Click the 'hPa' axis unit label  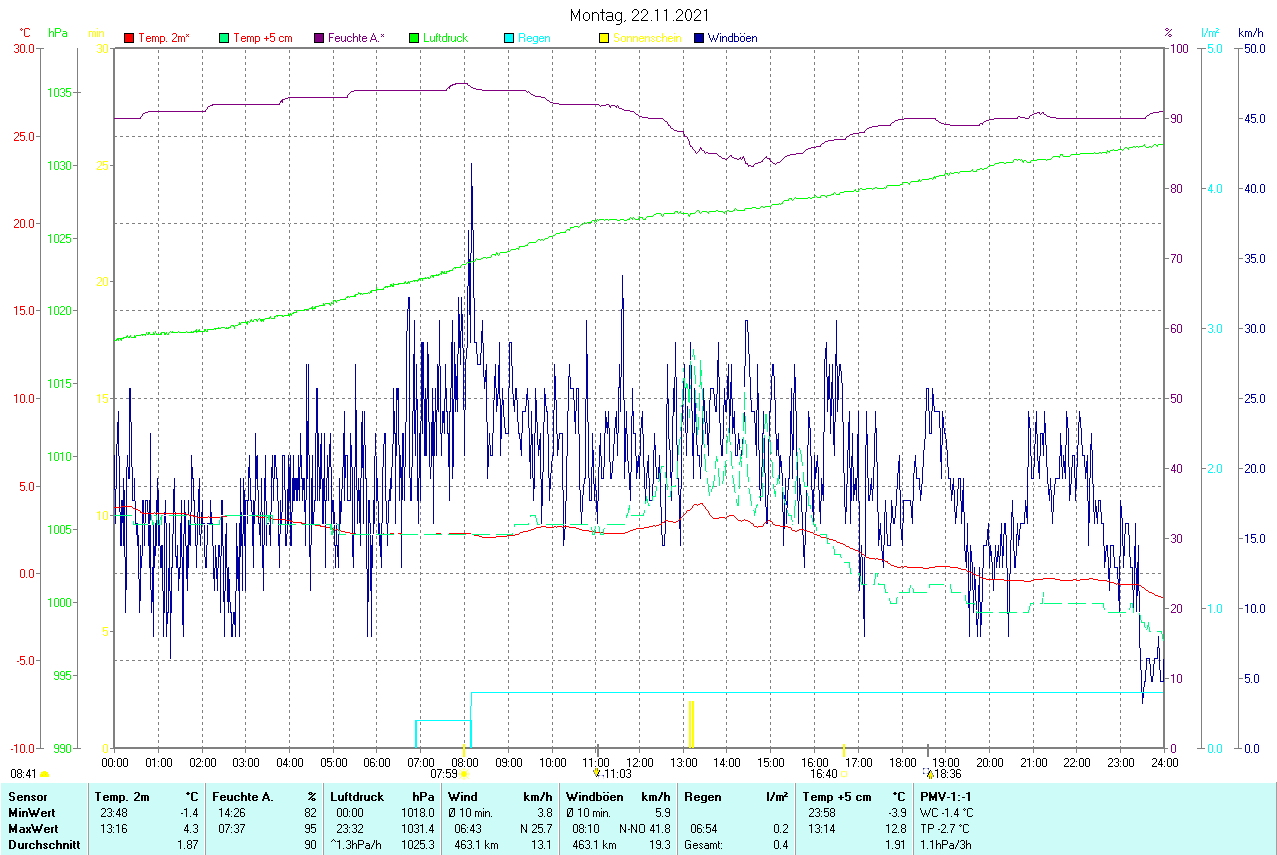click(58, 32)
